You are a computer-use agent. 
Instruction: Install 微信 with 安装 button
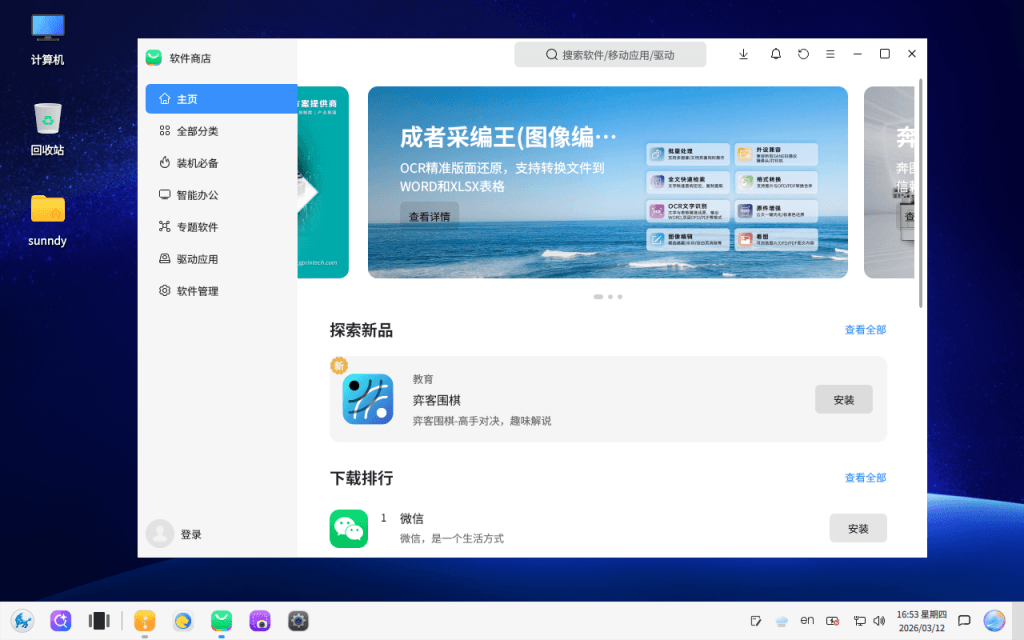click(x=858, y=528)
